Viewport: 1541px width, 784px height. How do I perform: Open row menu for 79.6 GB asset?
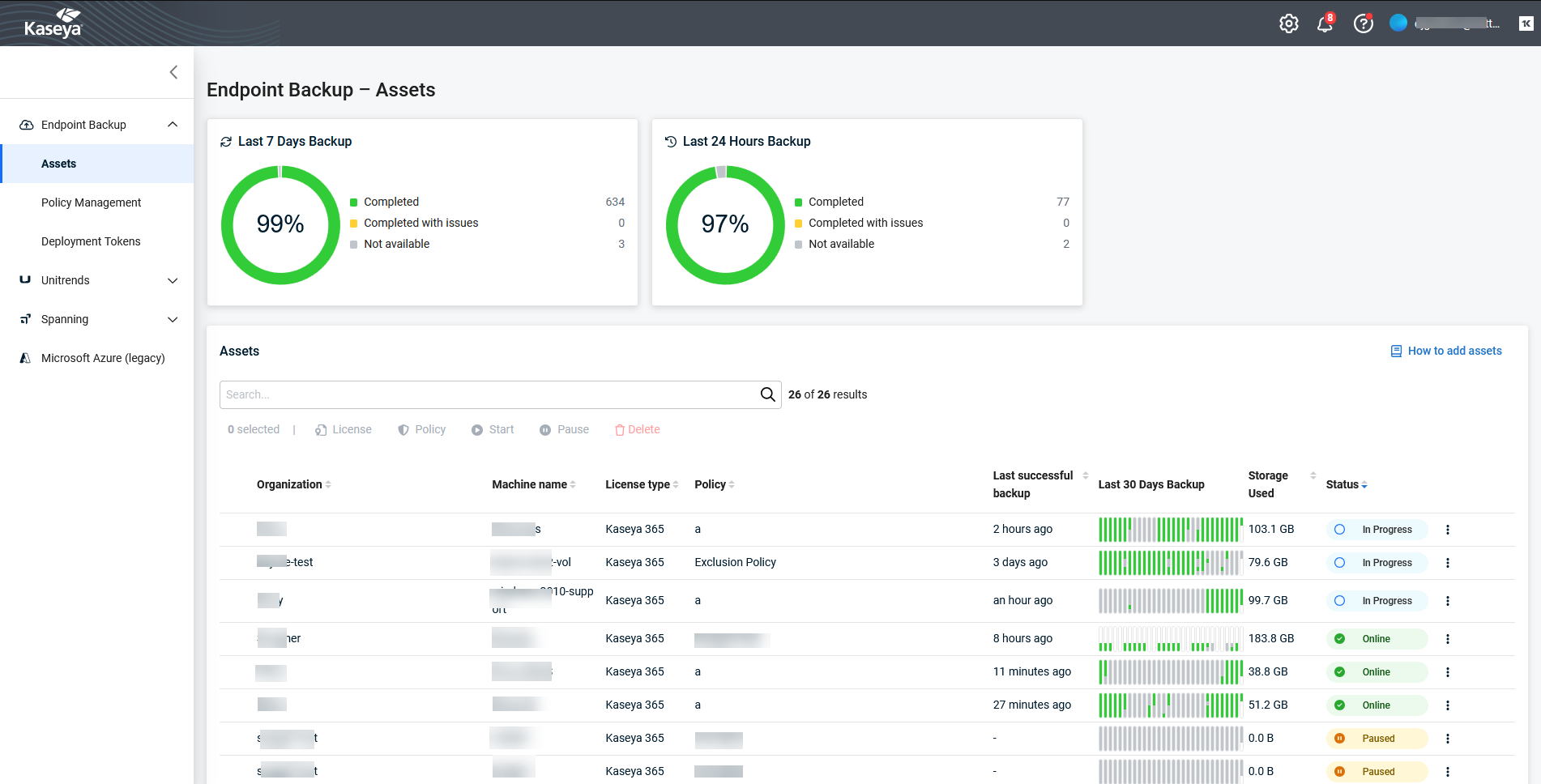pyautogui.click(x=1448, y=563)
